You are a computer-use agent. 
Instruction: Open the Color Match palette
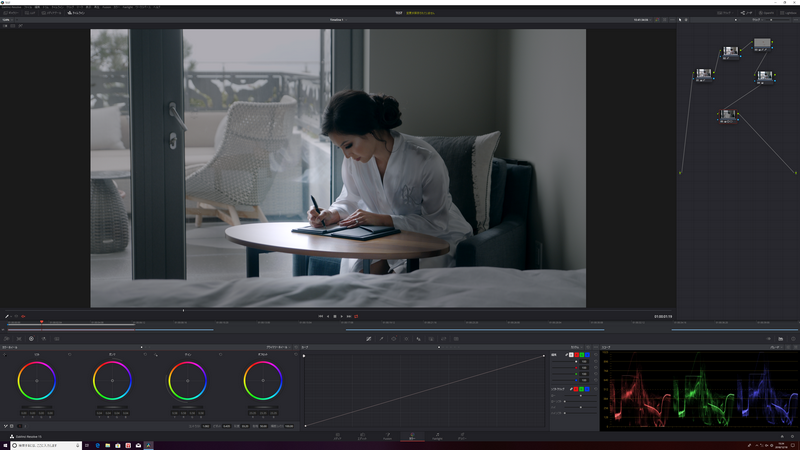[x=19, y=339]
